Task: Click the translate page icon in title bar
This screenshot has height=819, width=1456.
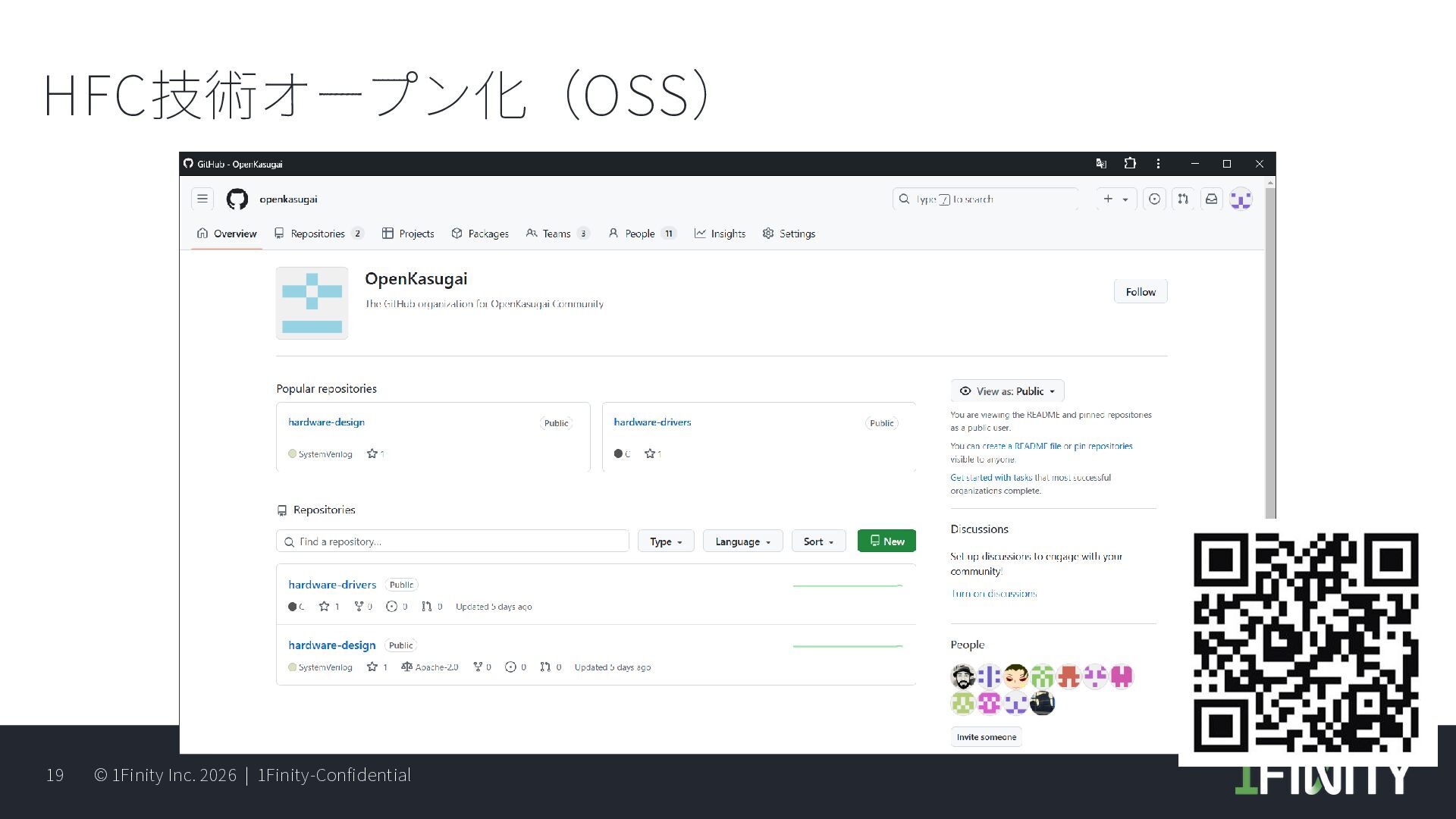Action: pyautogui.click(x=1101, y=164)
